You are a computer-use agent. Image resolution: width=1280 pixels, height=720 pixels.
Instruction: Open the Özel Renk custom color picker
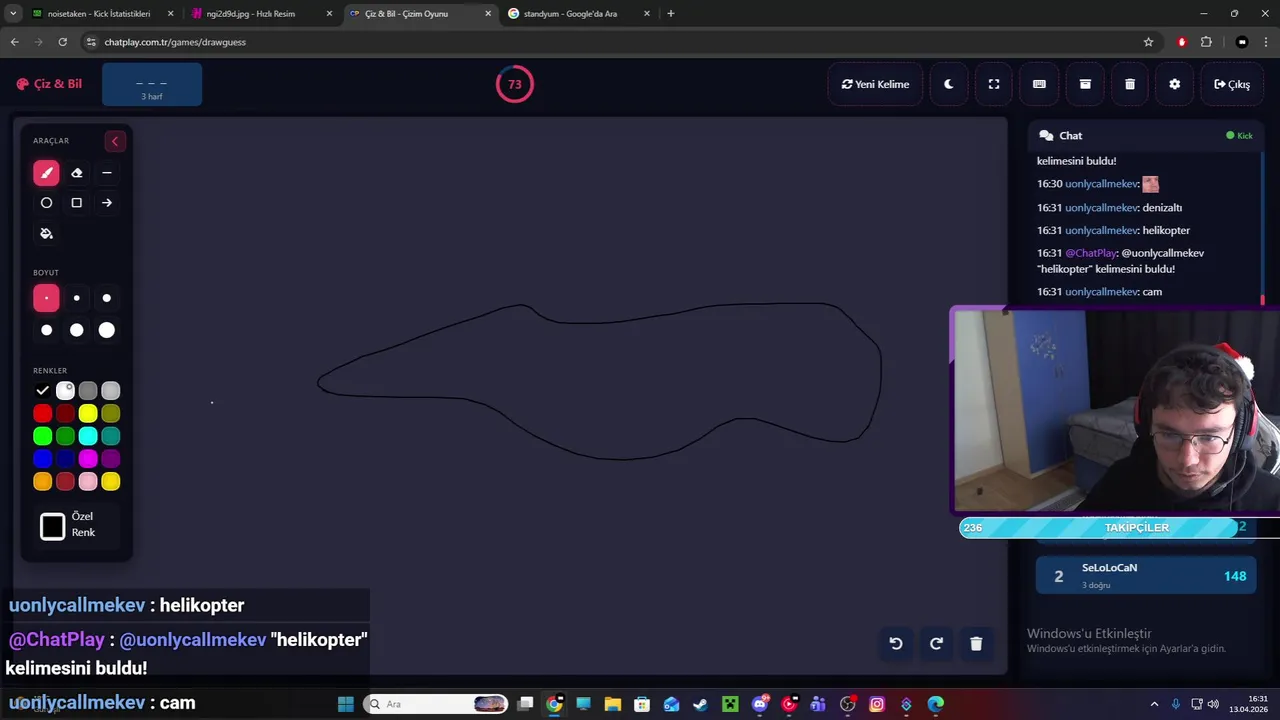(x=52, y=526)
